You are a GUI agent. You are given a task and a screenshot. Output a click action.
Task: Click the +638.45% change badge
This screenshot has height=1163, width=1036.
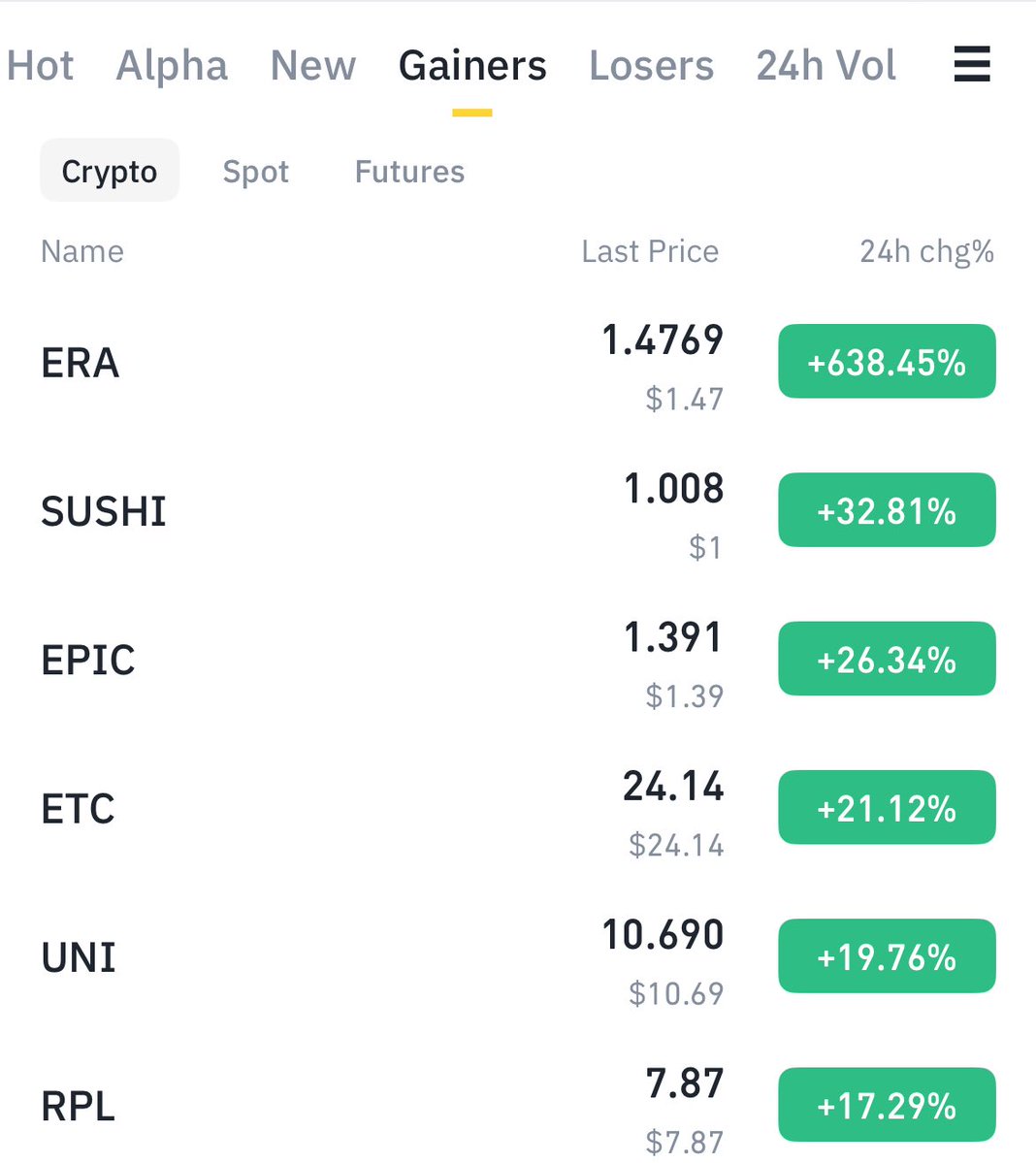887,362
